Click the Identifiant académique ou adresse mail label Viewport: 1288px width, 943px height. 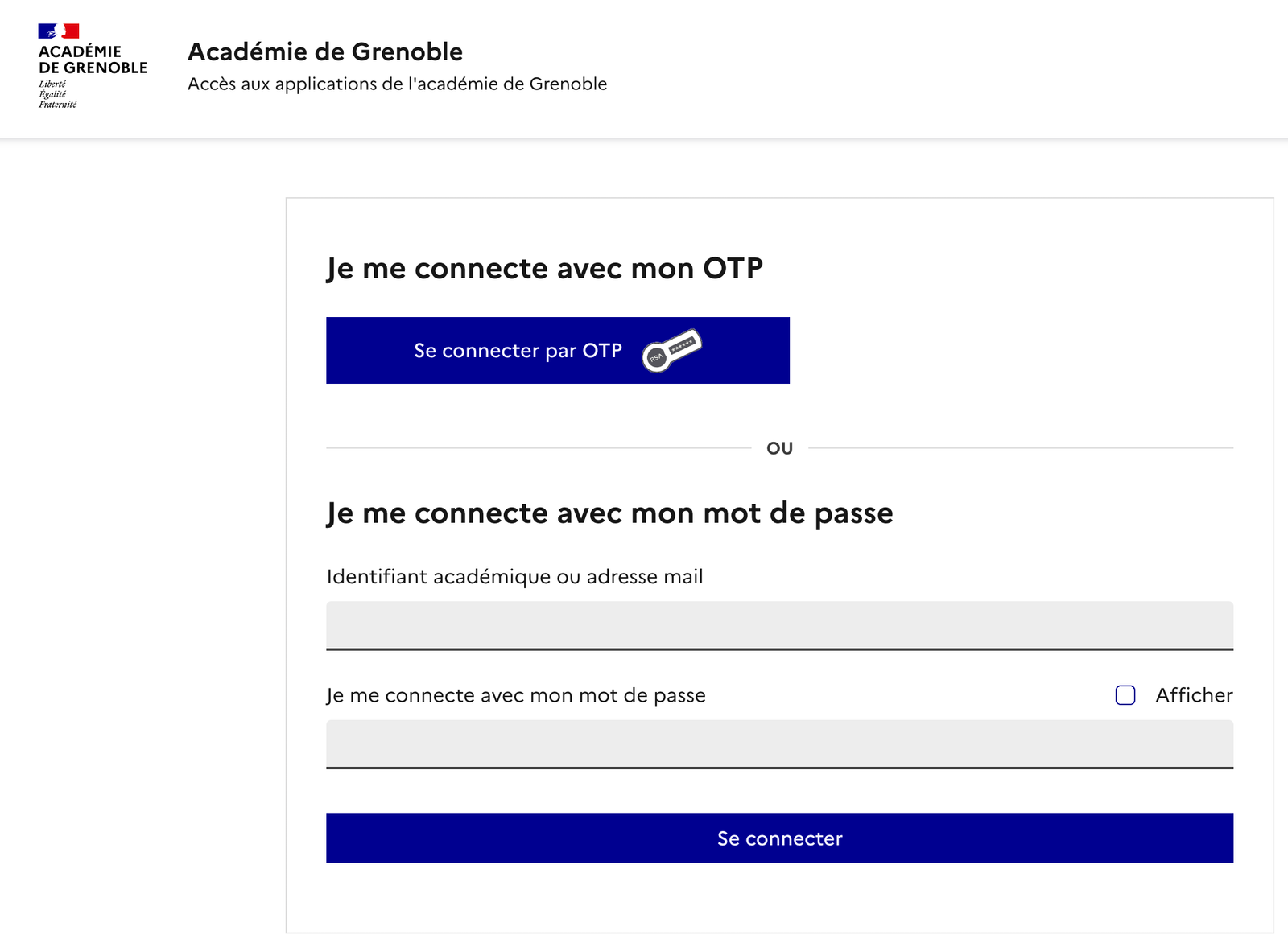tap(514, 576)
